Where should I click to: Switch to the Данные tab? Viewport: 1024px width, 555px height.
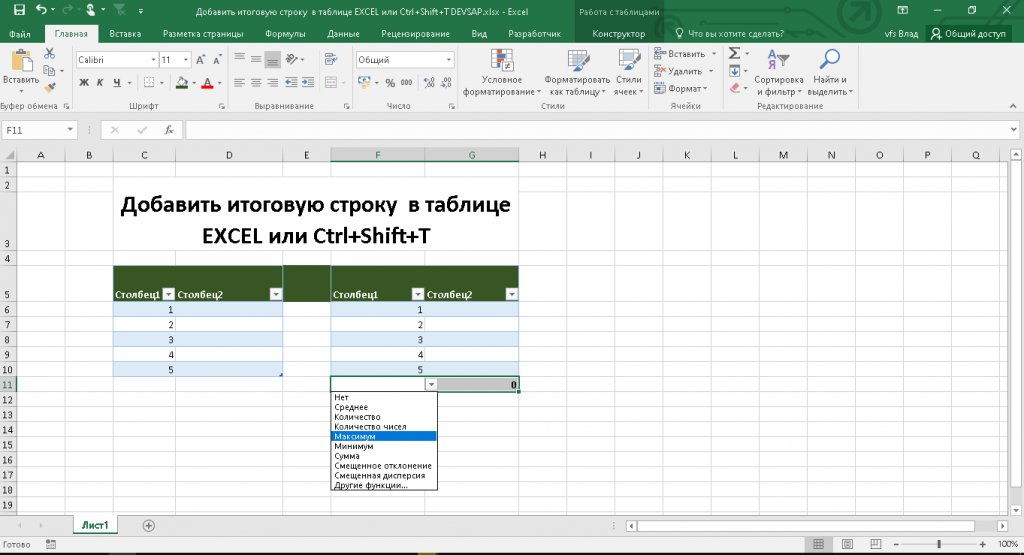pos(343,33)
